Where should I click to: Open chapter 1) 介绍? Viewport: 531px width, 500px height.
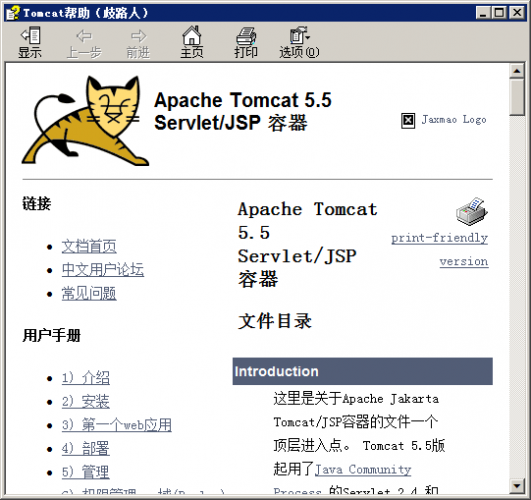click(86, 378)
